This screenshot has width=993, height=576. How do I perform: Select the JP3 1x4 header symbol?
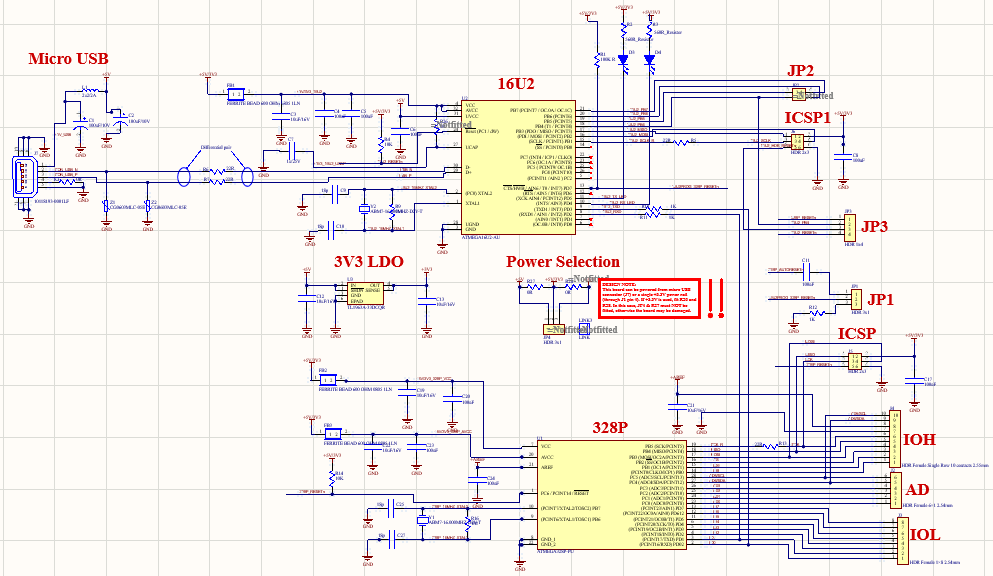pos(849,225)
